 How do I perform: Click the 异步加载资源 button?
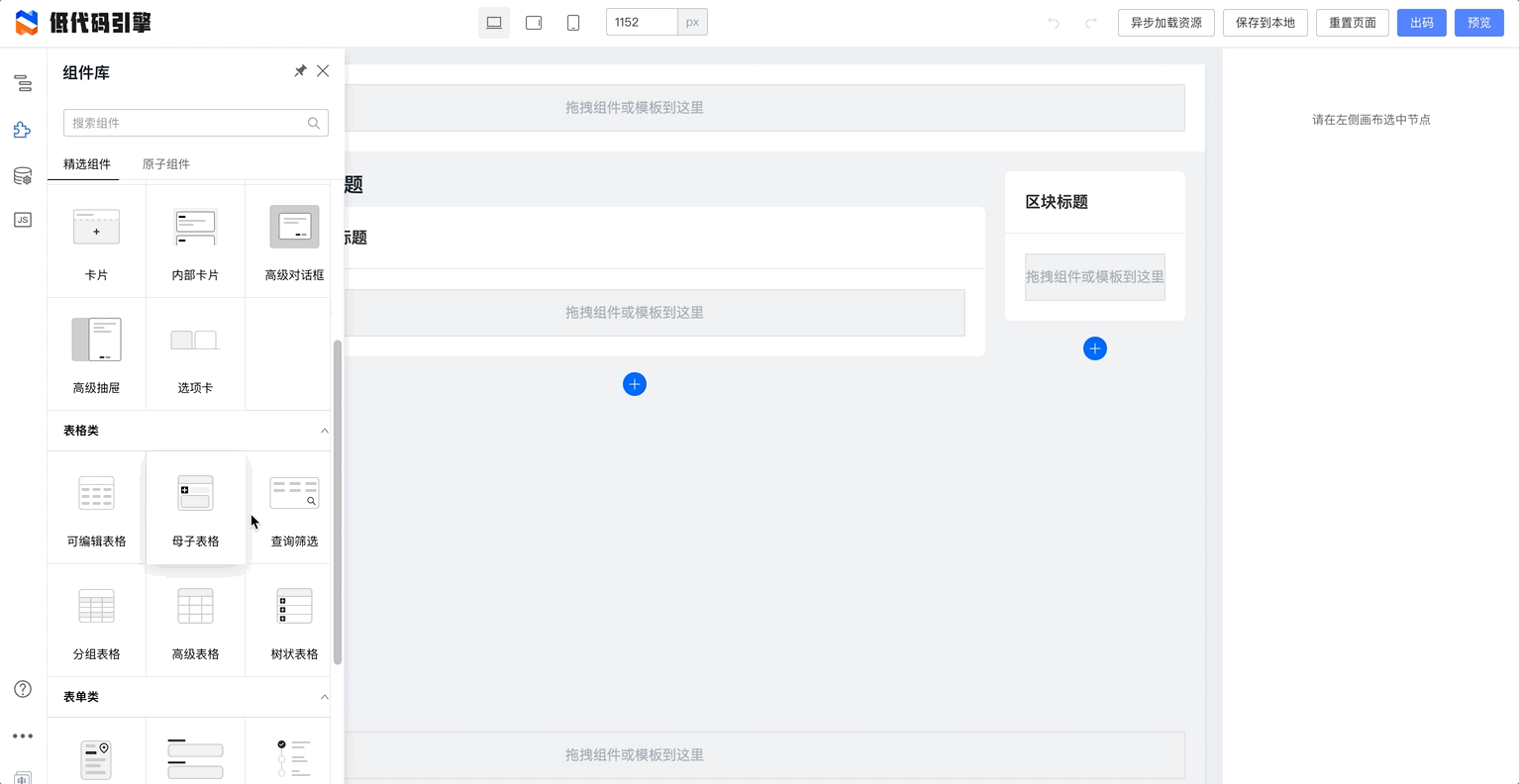(x=1166, y=23)
